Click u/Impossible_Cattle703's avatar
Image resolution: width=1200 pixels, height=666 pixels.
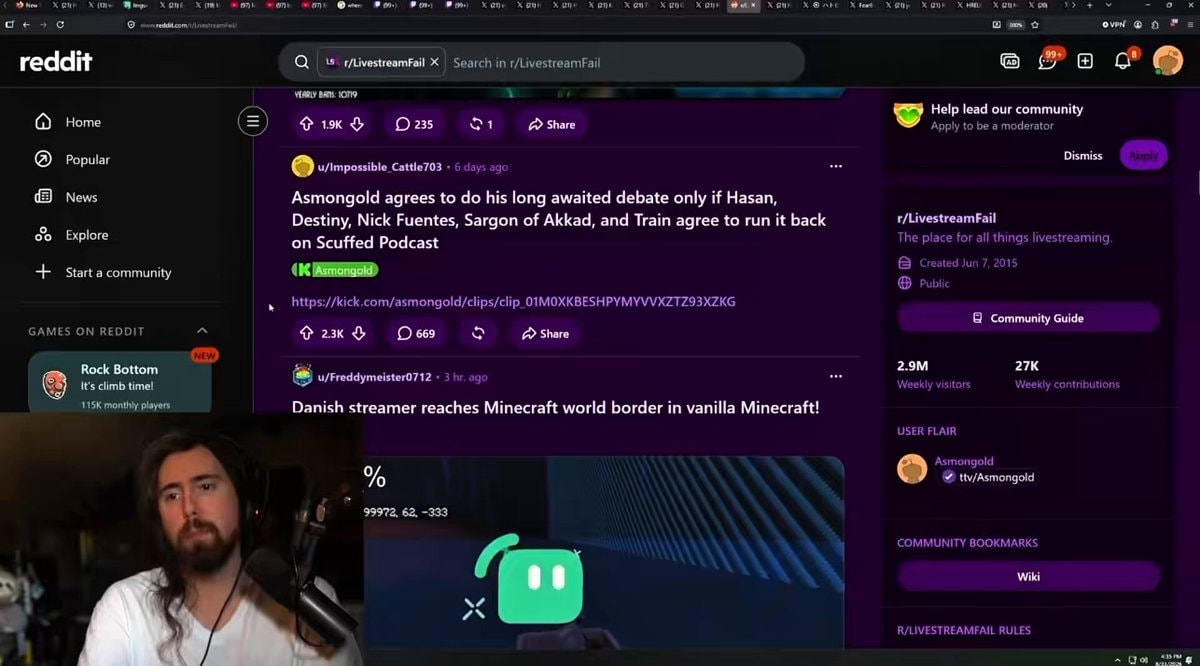pyautogui.click(x=302, y=166)
